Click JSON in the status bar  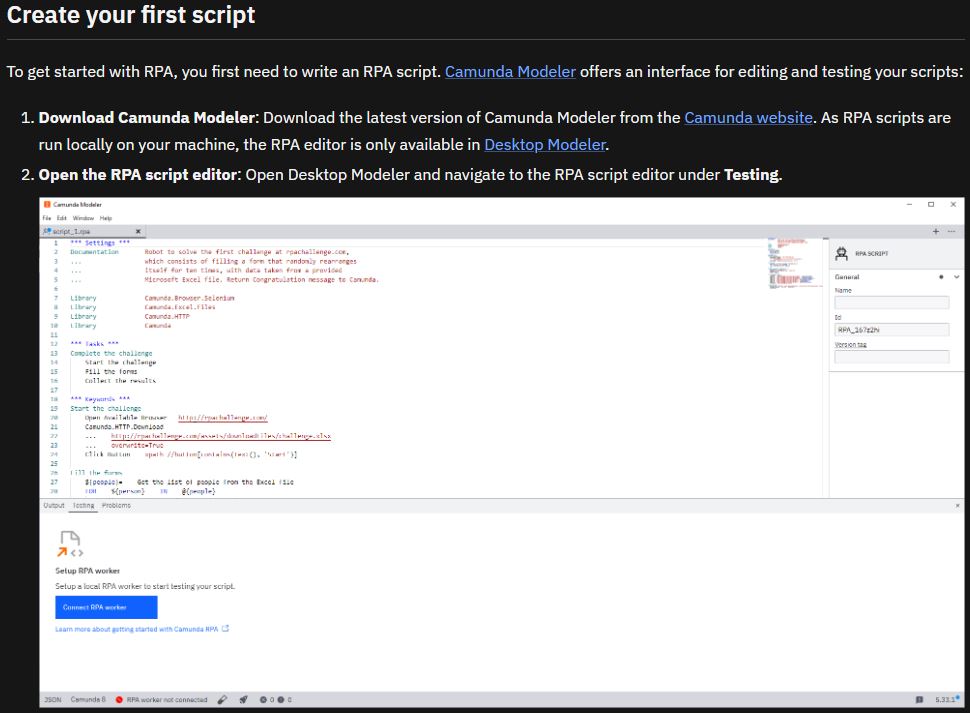53,699
